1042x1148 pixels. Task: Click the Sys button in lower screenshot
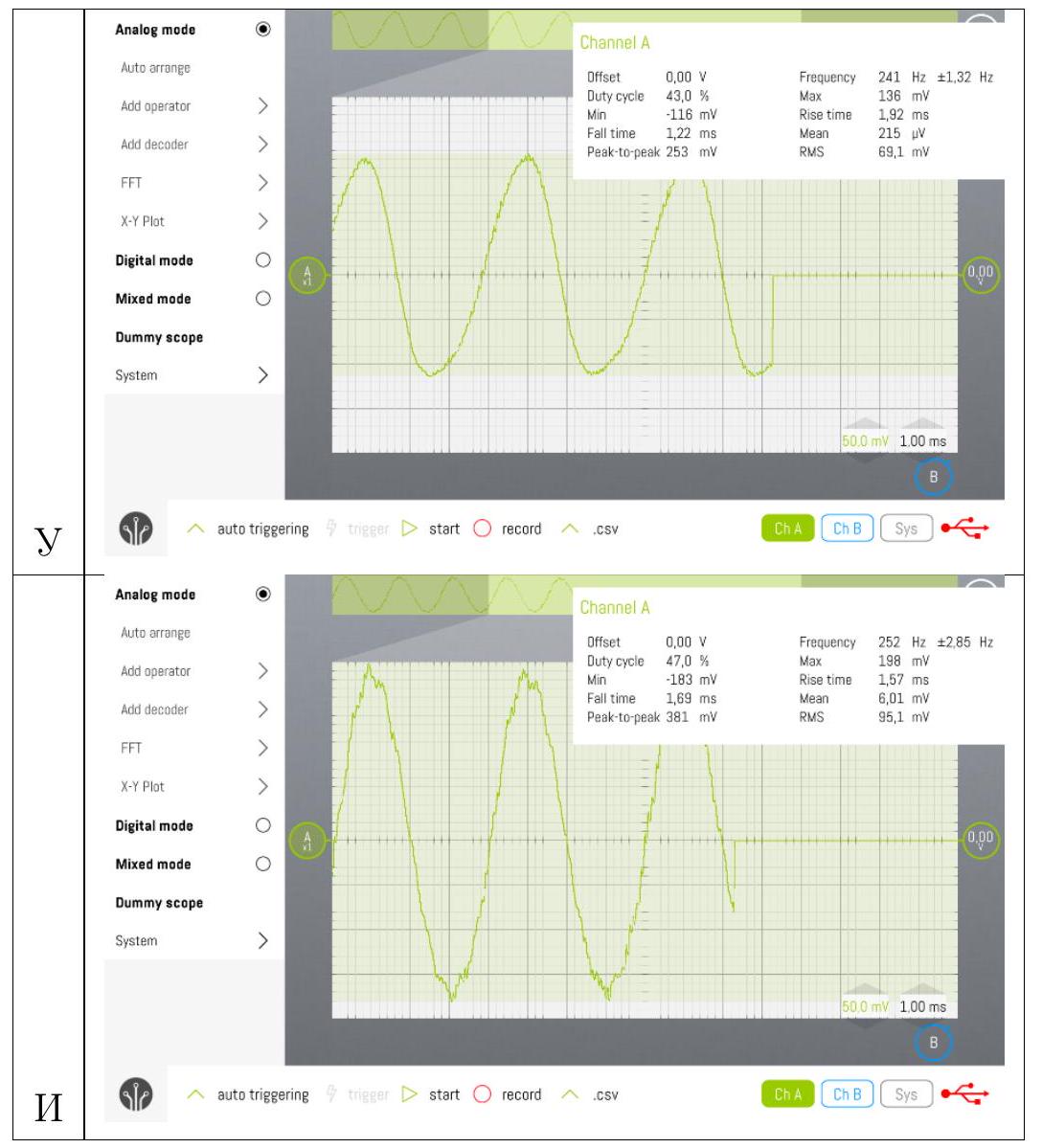tap(906, 1093)
